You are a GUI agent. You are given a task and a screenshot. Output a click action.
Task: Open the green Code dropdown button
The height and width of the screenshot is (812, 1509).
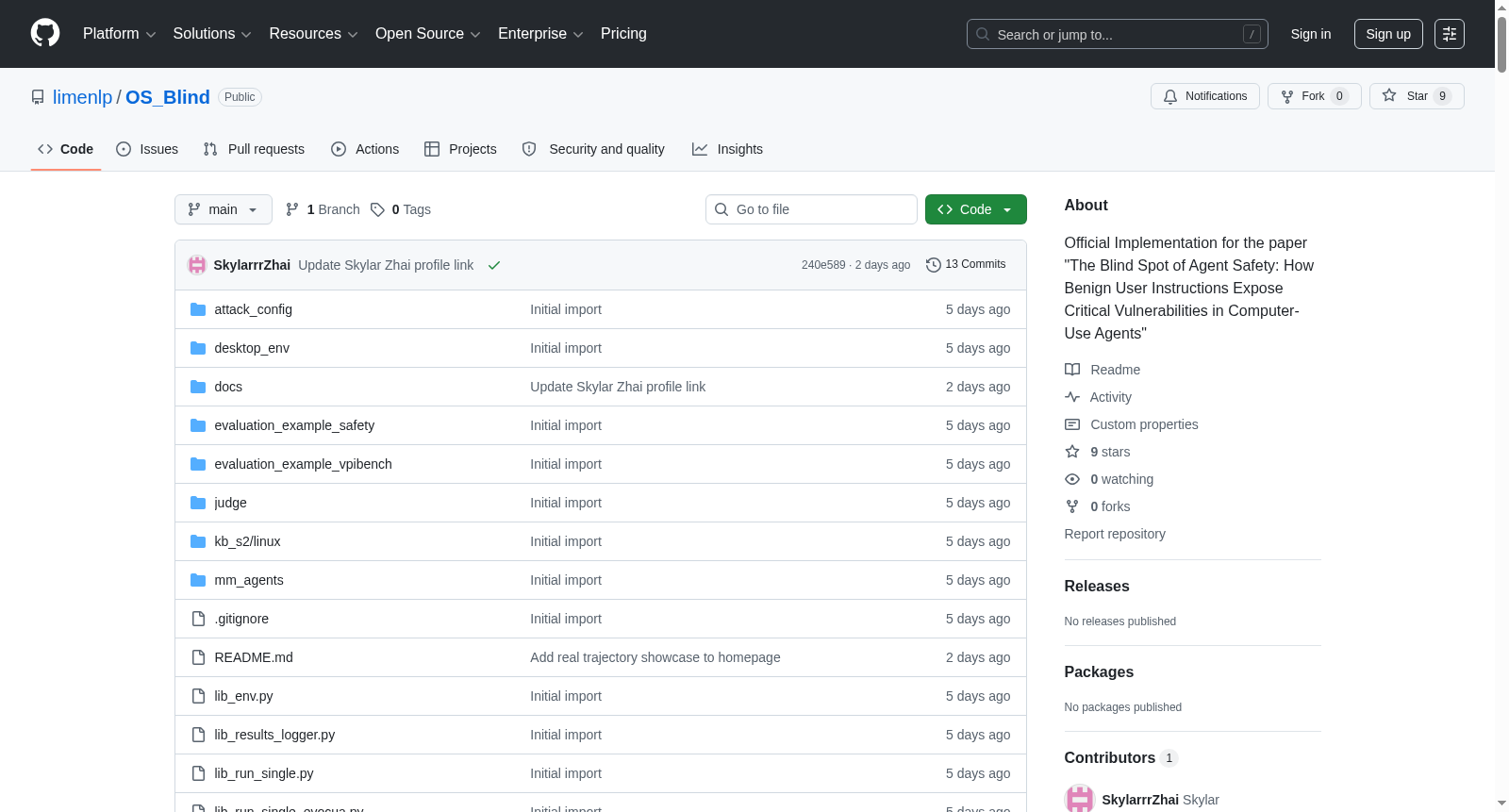tap(976, 209)
